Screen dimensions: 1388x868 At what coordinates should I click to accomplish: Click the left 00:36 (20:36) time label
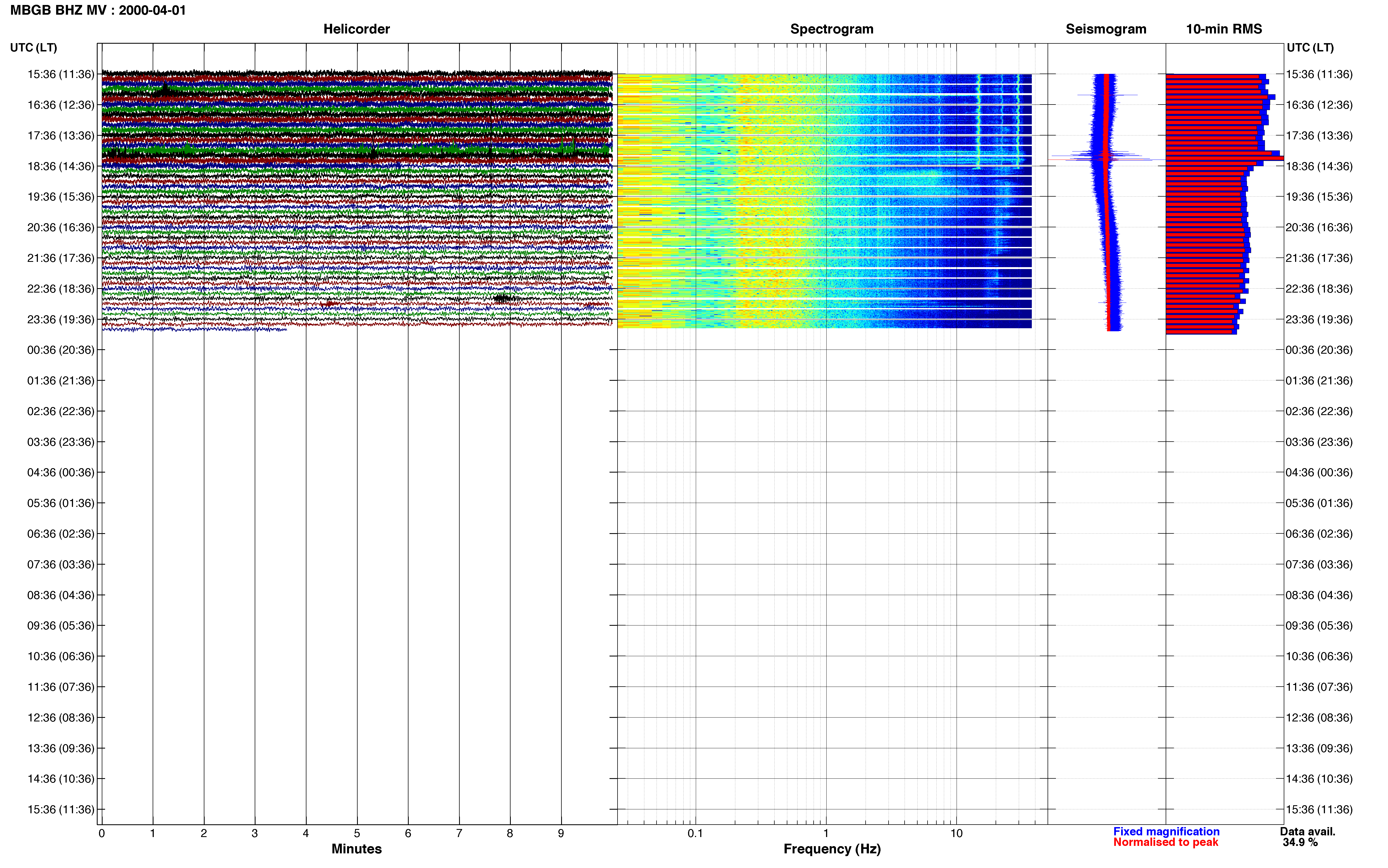pyautogui.click(x=61, y=350)
